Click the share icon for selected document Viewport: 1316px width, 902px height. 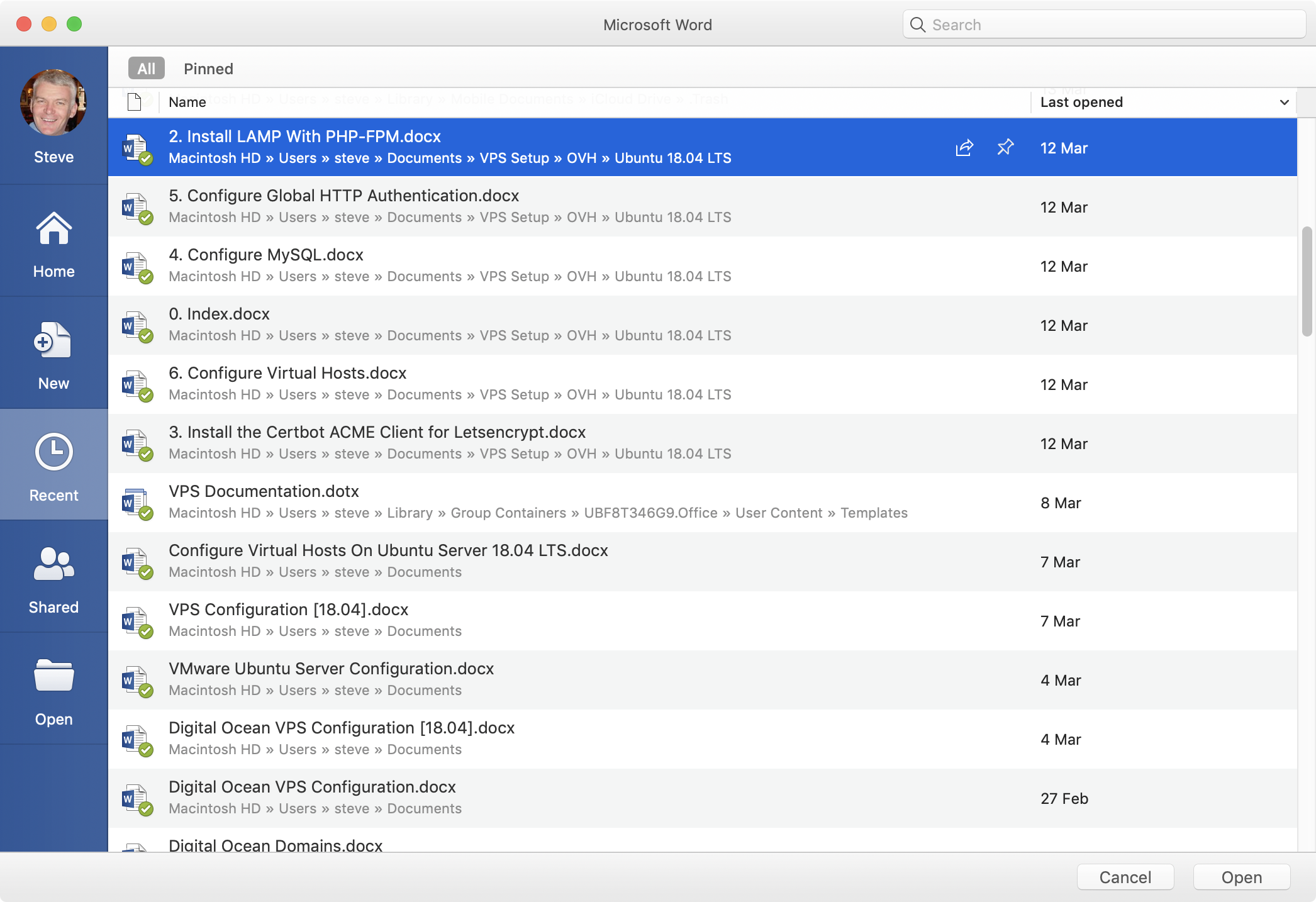tap(963, 146)
